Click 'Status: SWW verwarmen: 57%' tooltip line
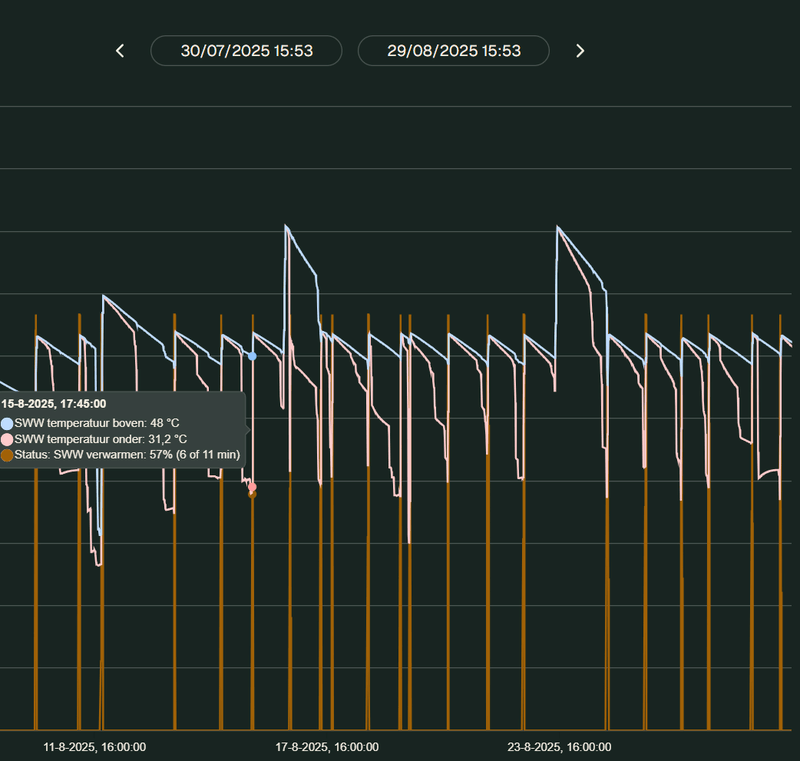This screenshot has width=800, height=761. [x=127, y=454]
